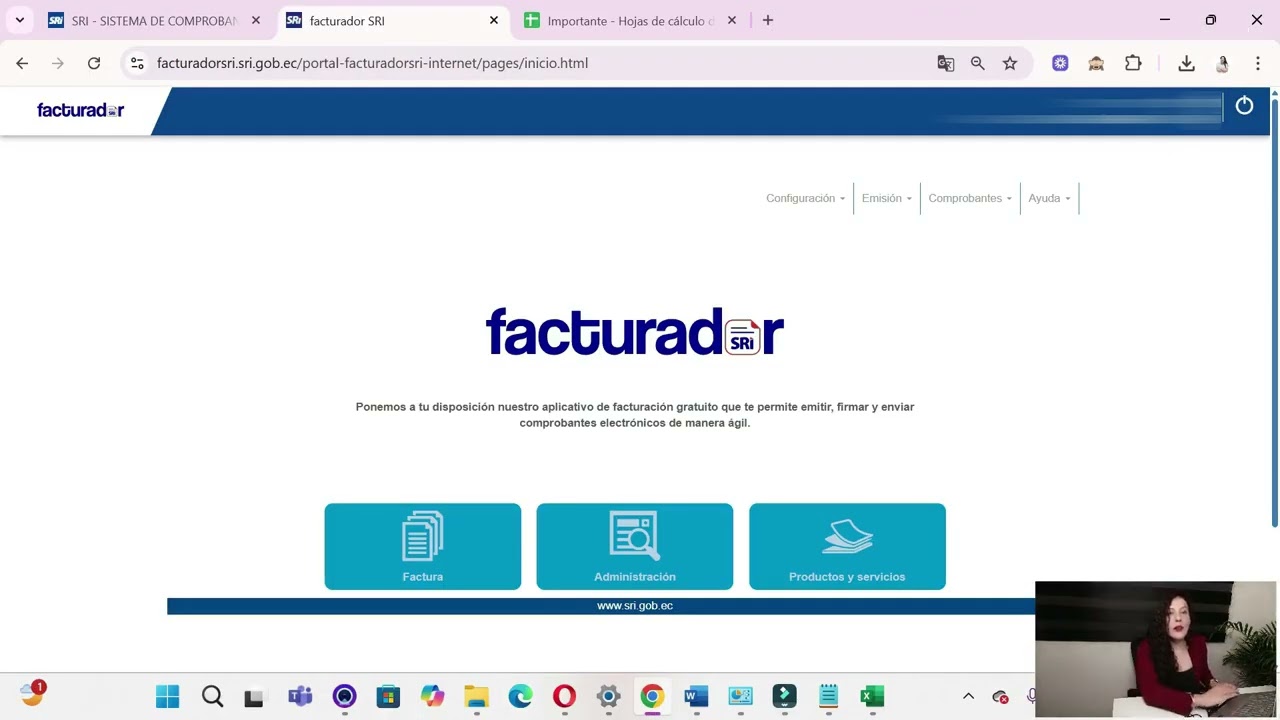Open File Explorer from the taskbar
The width and height of the screenshot is (1280, 720).
click(x=476, y=696)
